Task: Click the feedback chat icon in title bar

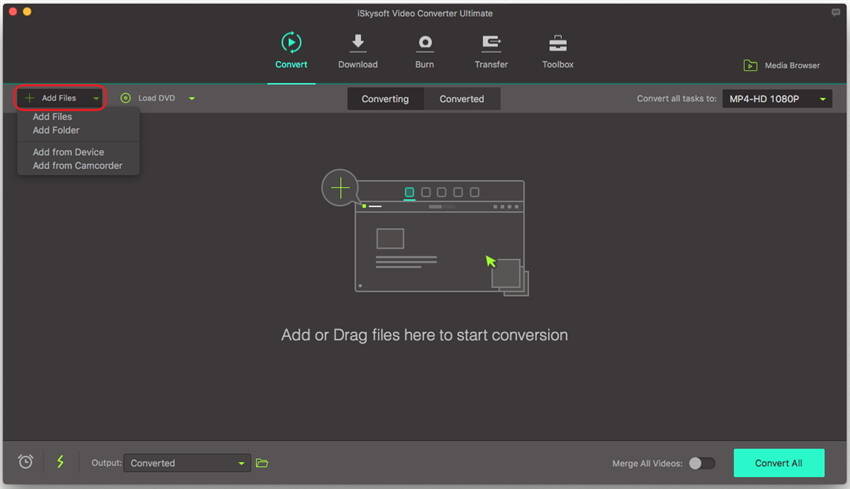Action: click(x=836, y=13)
